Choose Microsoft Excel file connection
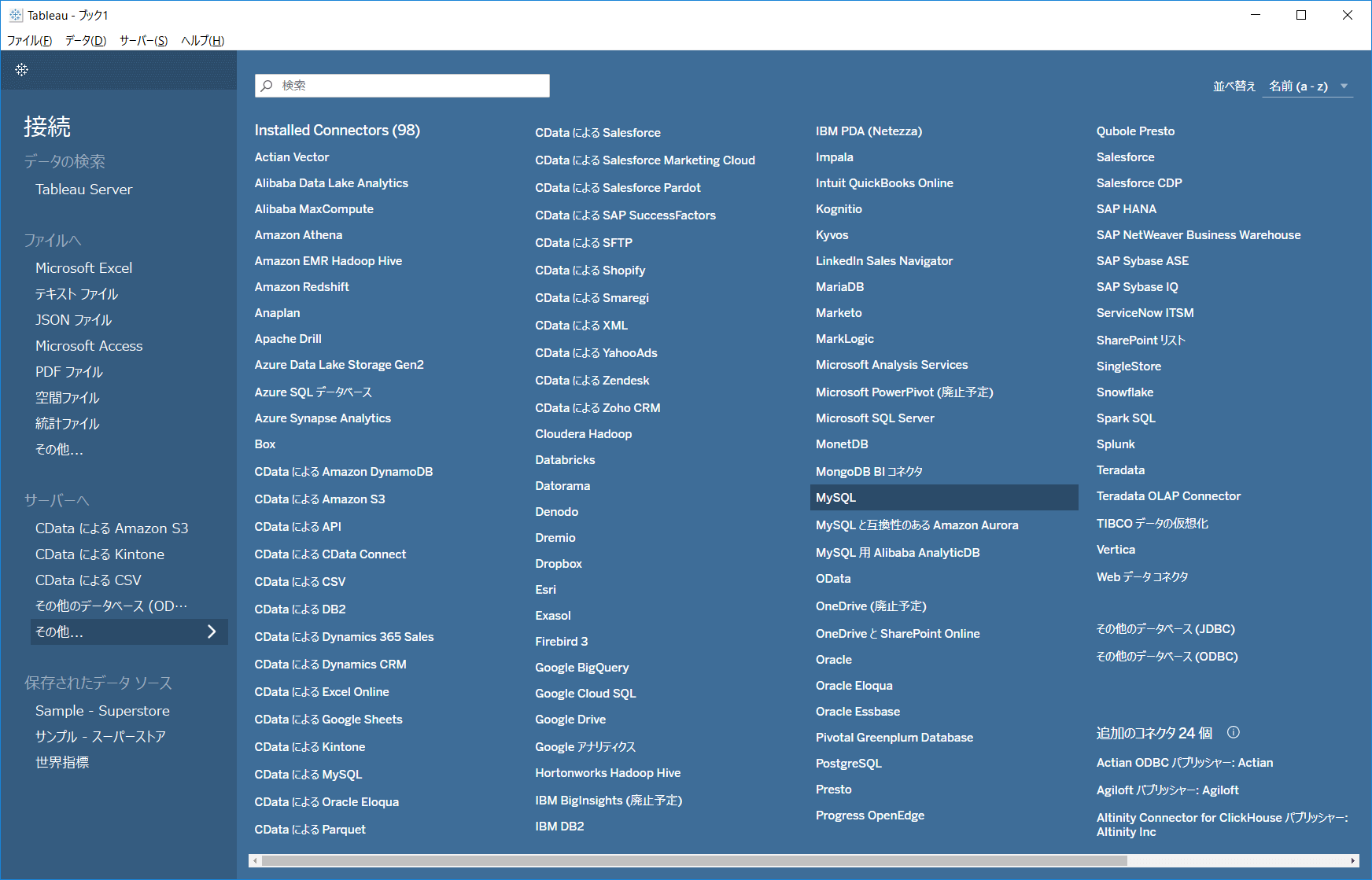This screenshot has height=880, width=1372. click(x=84, y=268)
